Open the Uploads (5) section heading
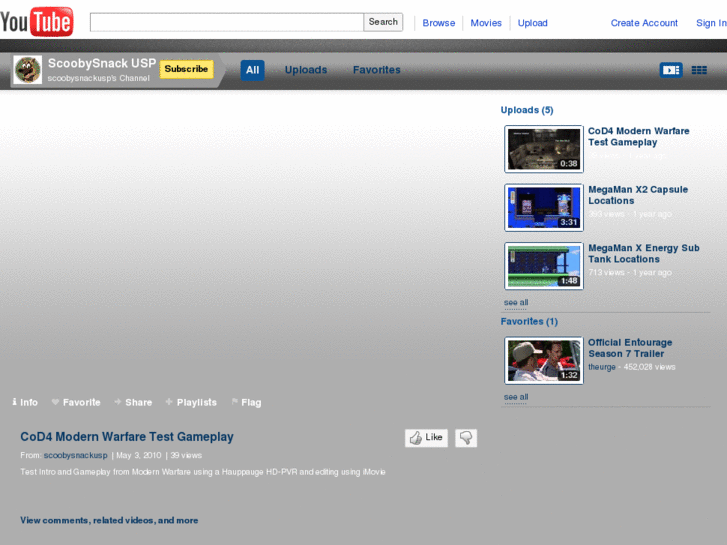Viewport: 727px width, 545px height. click(x=527, y=110)
